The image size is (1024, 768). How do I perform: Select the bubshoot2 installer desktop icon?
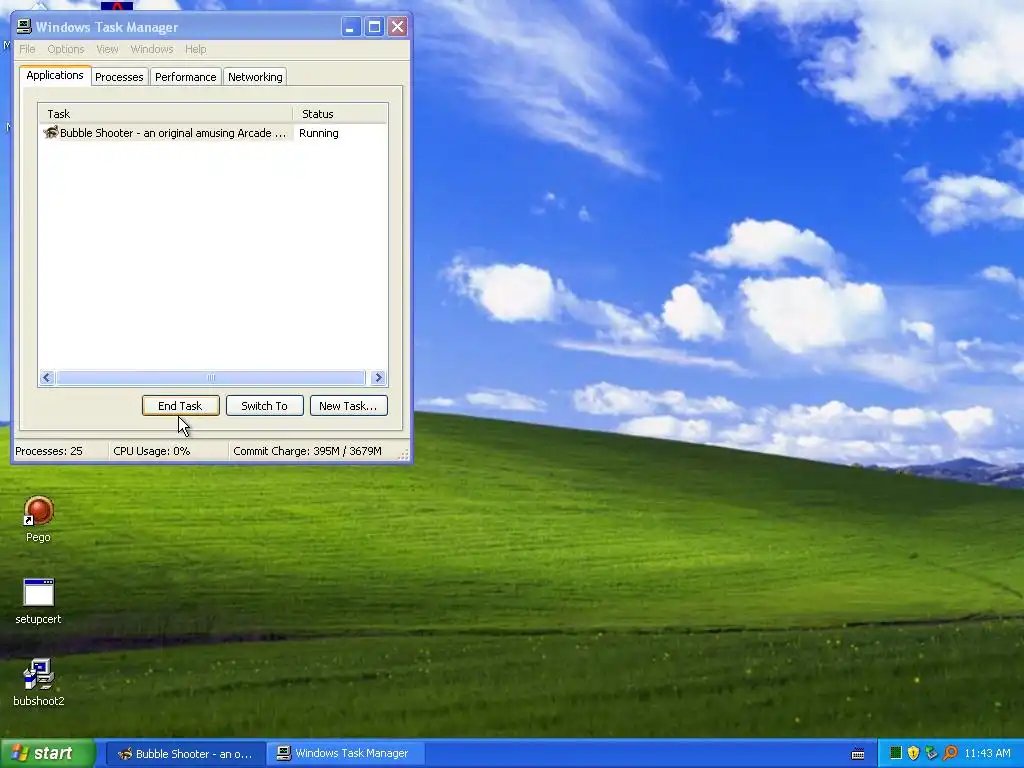(x=39, y=675)
